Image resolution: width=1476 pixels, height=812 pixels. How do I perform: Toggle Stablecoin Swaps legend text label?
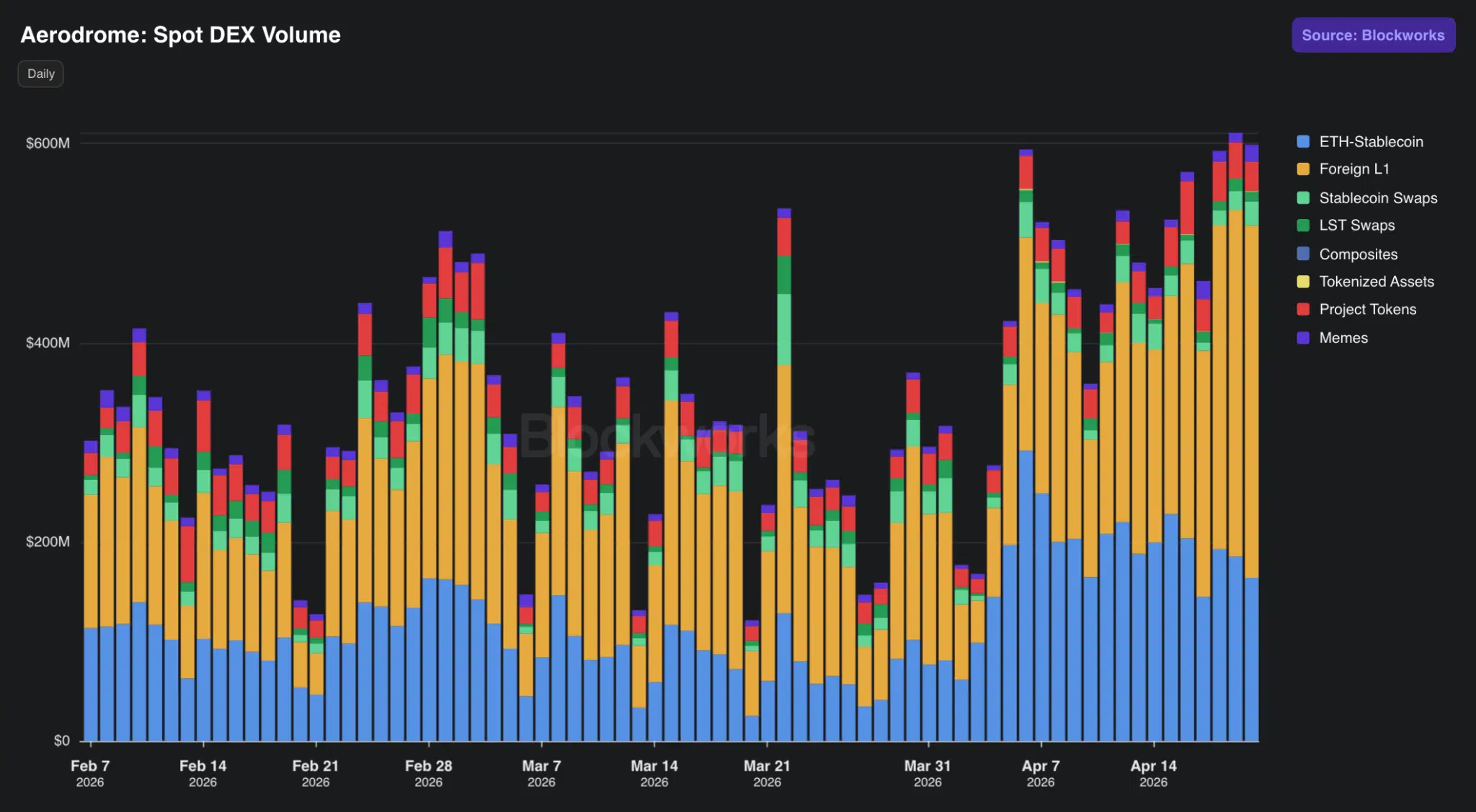(1377, 198)
